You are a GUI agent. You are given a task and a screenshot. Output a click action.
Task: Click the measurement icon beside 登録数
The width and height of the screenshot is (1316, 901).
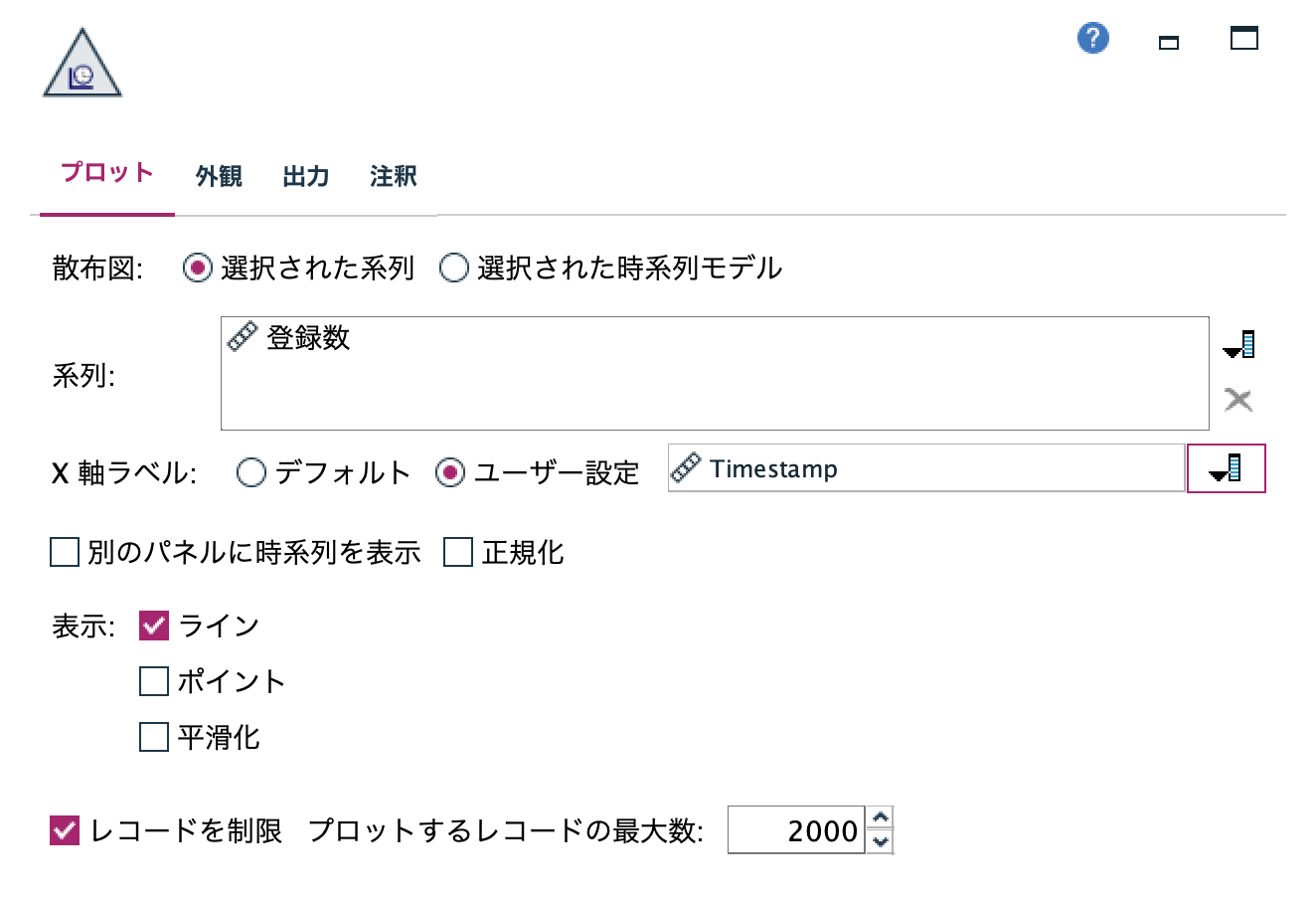[240, 338]
